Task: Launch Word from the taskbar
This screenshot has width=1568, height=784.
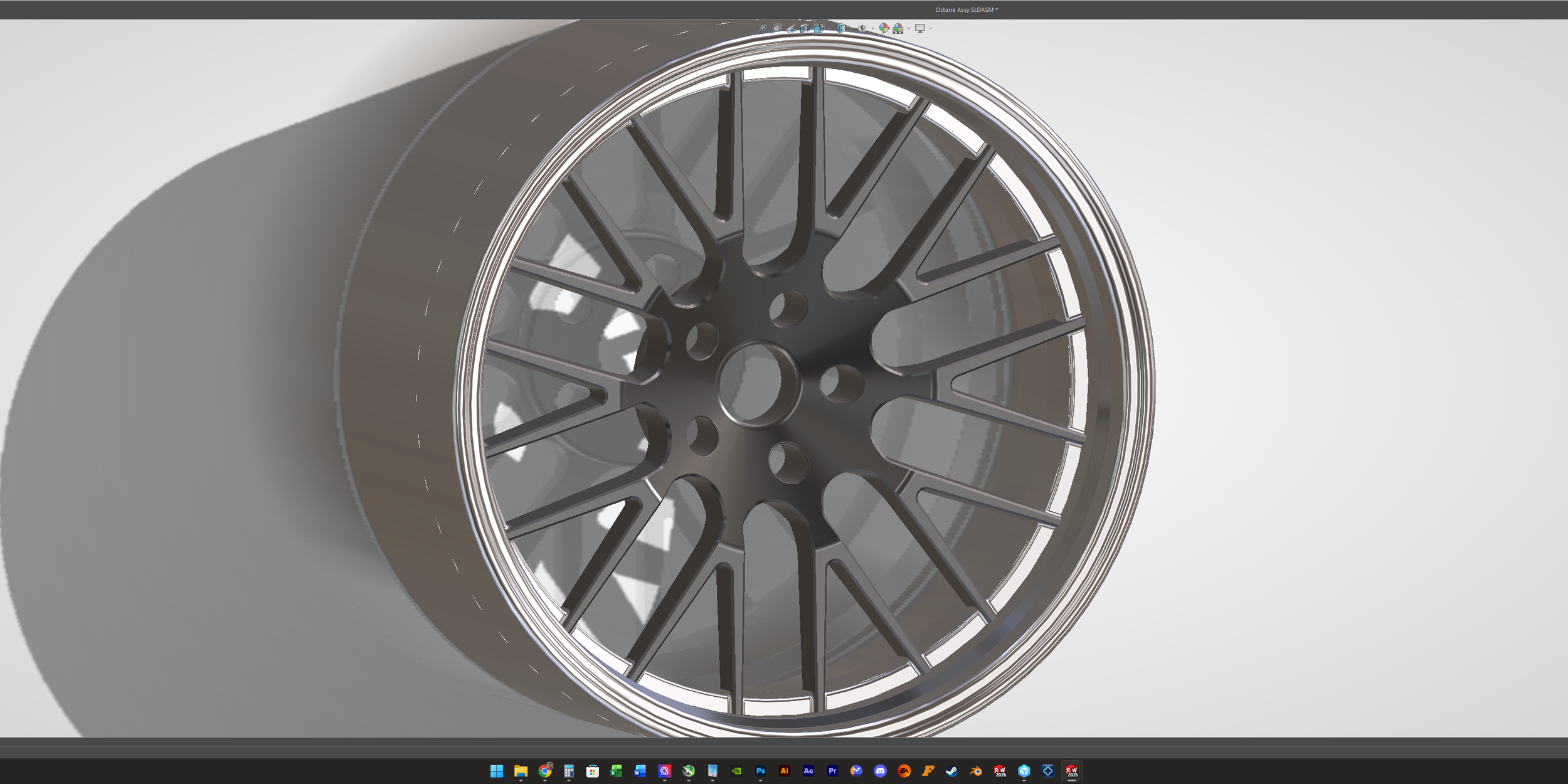Action: 640,771
